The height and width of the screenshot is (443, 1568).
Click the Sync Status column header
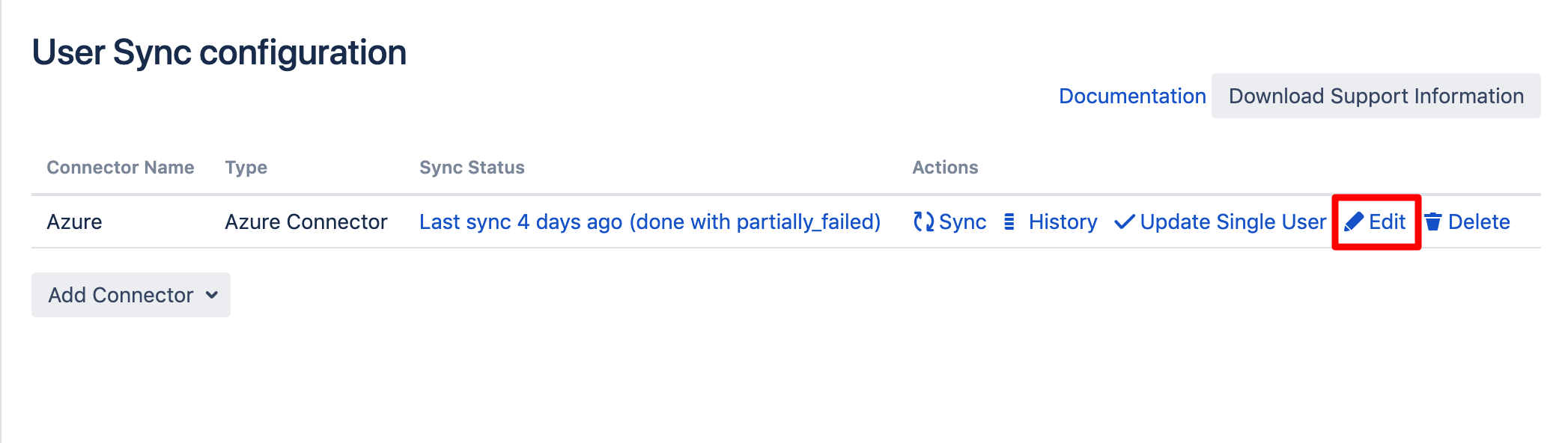[x=472, y=168]
